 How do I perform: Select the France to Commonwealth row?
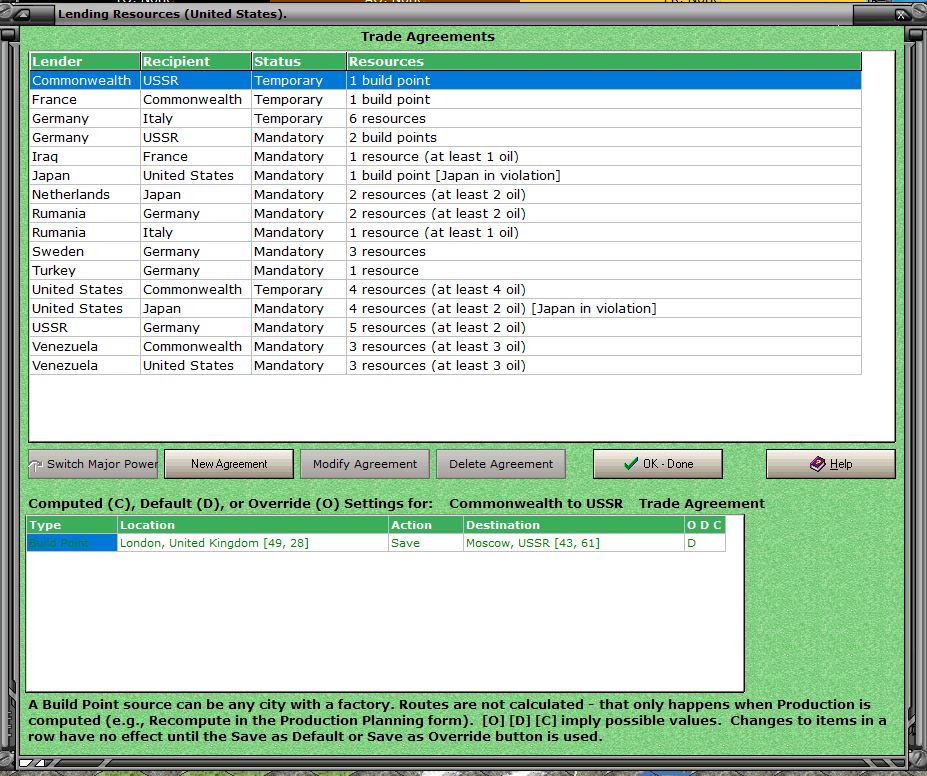(x=446, y=99)
